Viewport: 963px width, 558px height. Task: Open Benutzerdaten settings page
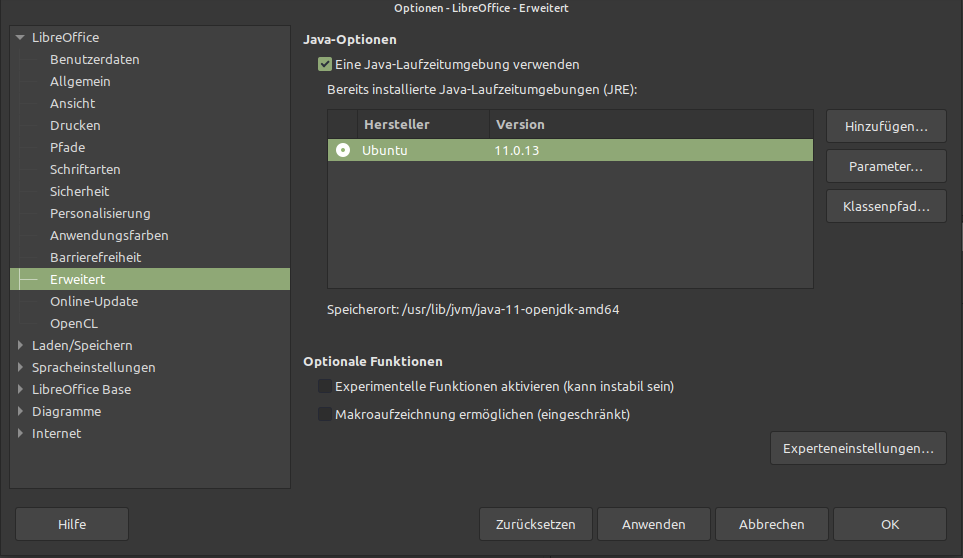[x=95, y=60]
